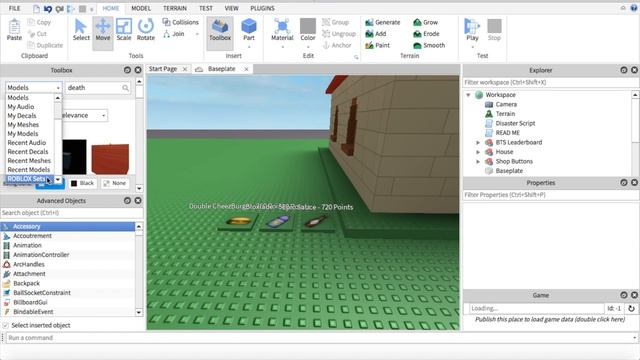Click the Cut button
Screen dimensions: 640x360
click(x=37, y=33)
